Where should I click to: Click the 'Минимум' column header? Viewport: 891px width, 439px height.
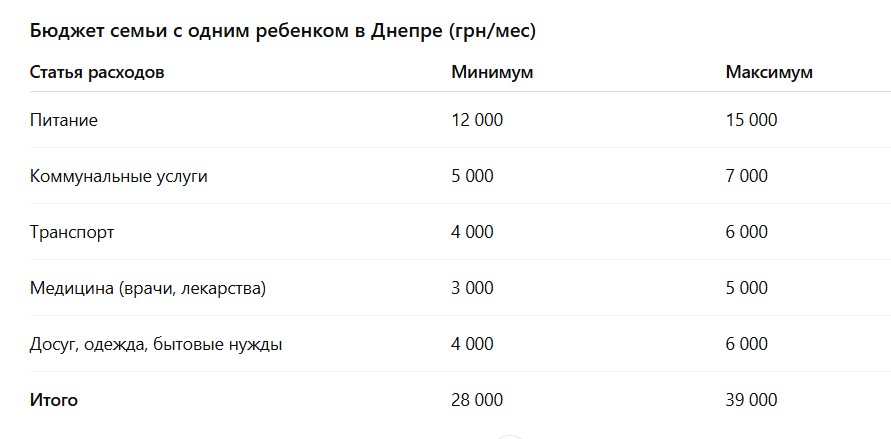click(x=492, y=73)
